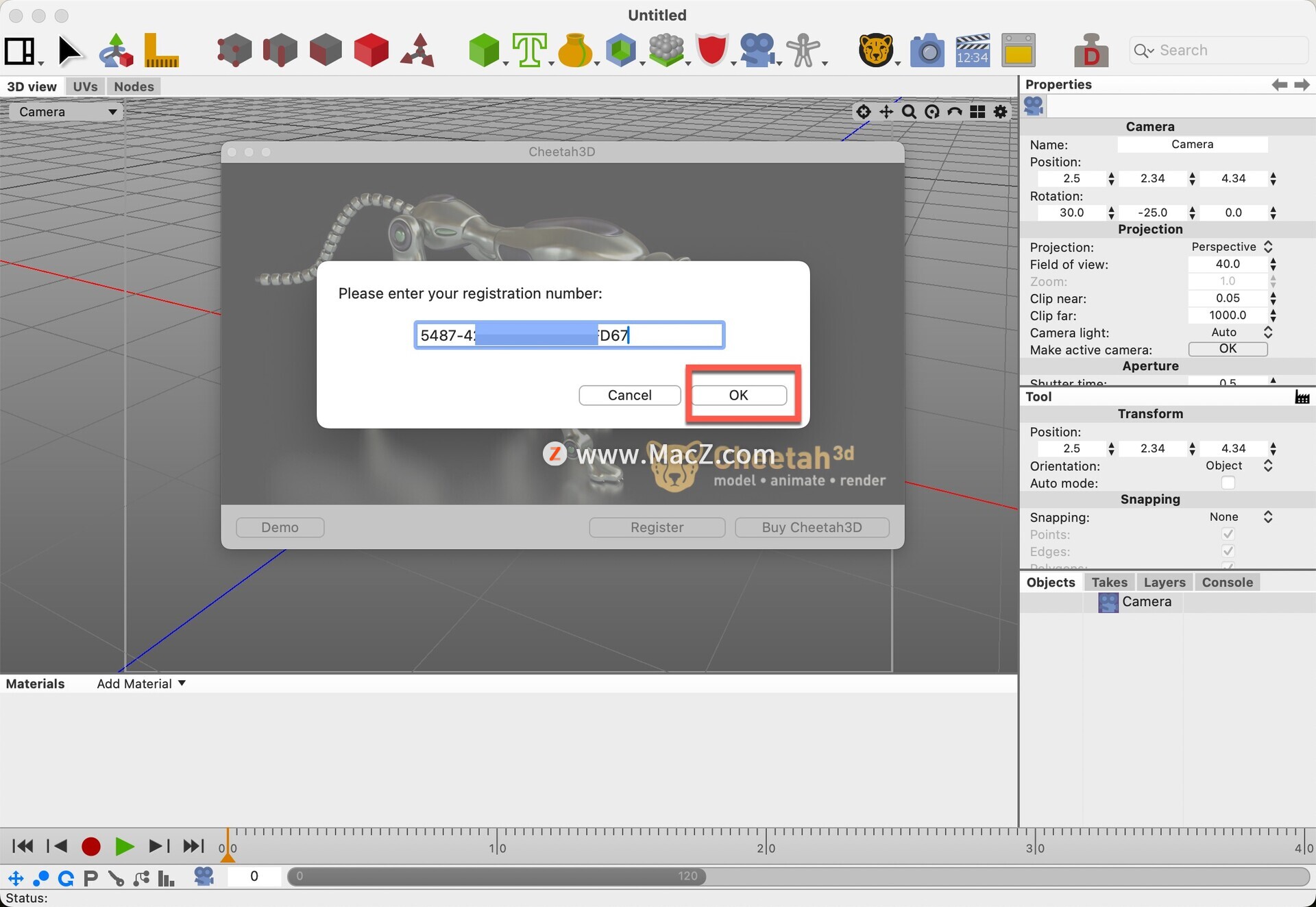Viewport: 1316px width, 907px height.
Task: Toggle the Points snapping checkbox
Action: click(x=1228, y=534)
